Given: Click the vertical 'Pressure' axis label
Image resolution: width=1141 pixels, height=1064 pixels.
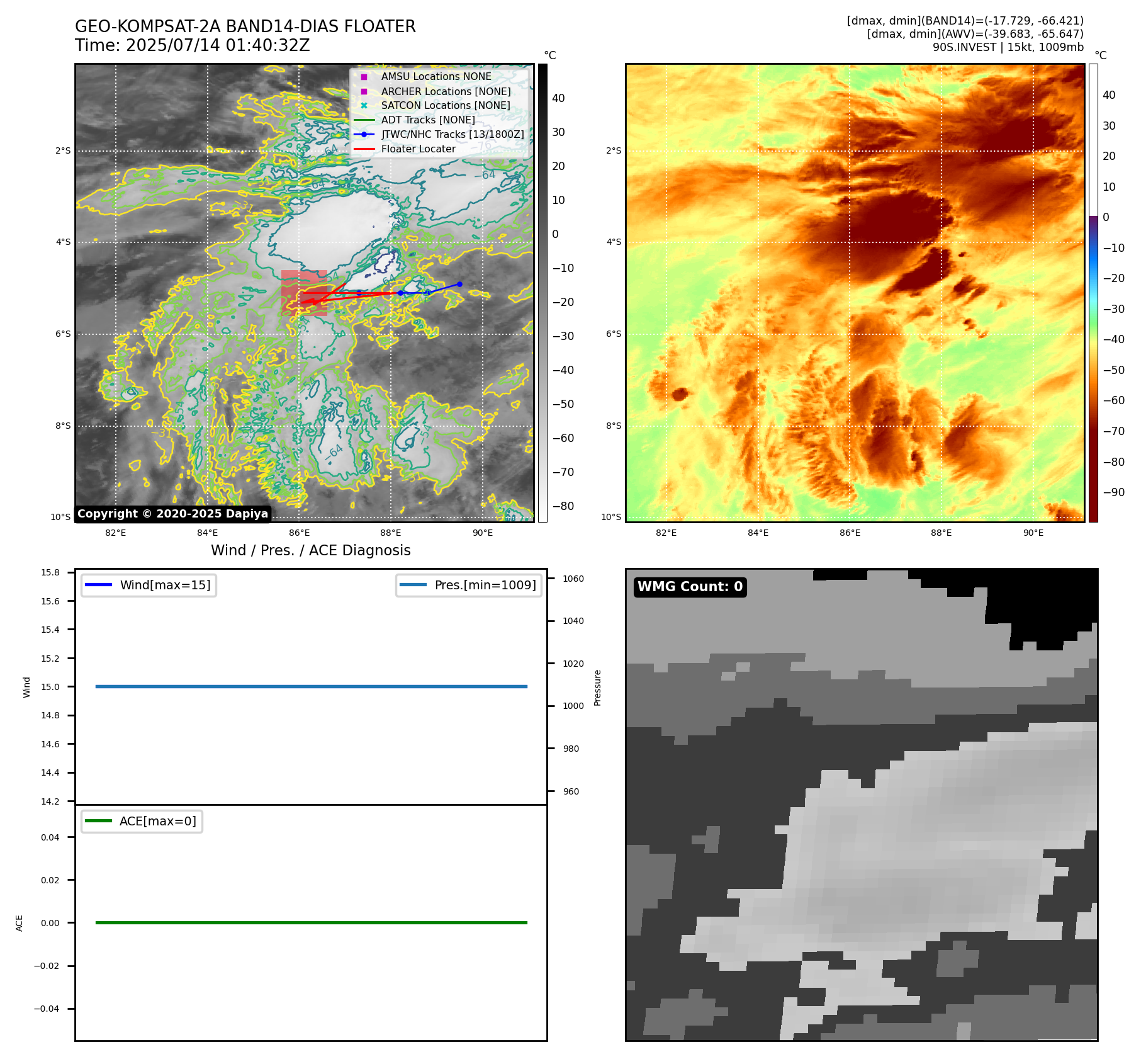Looking at the screenshot, I should [597, 688].
